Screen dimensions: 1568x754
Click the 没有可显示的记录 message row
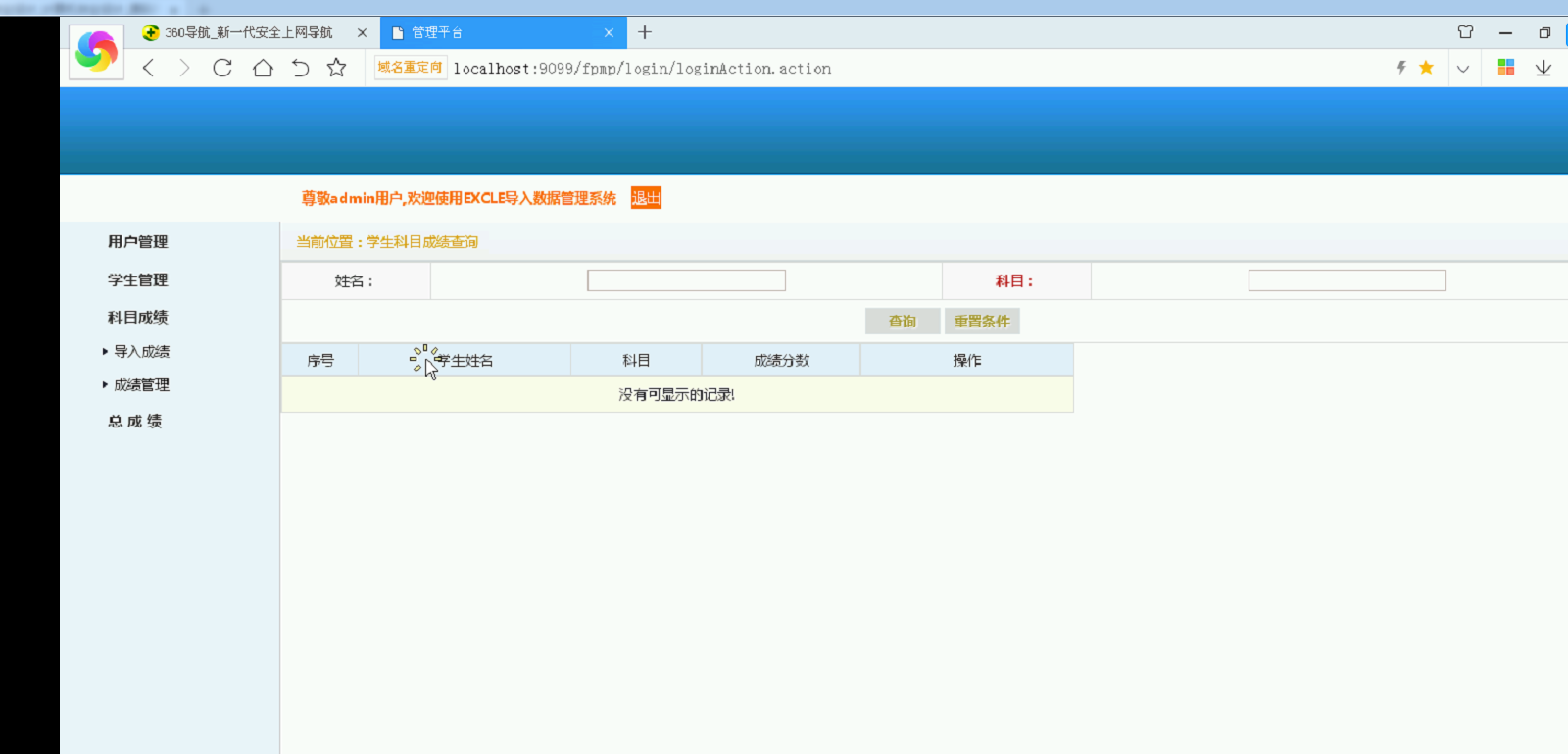click(677, 395)
